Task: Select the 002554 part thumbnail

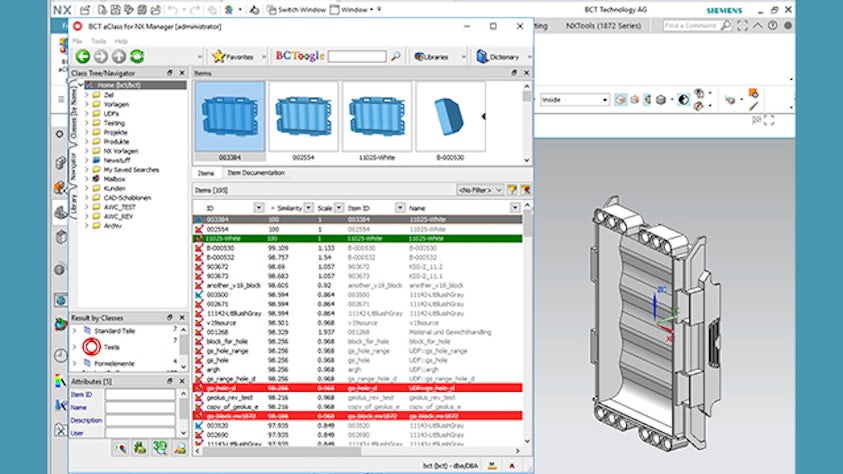Action: (x=303, y=117)
